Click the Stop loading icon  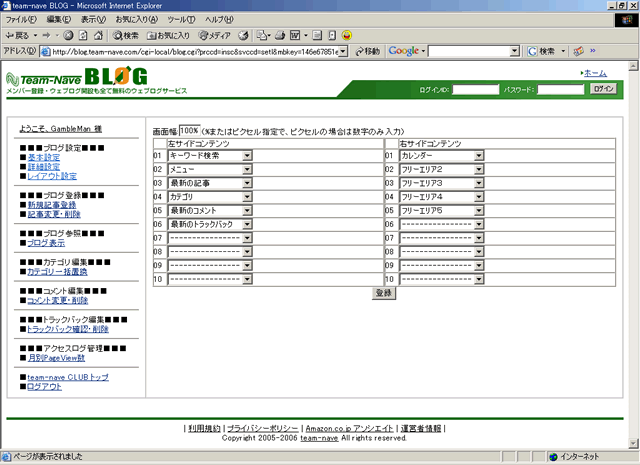pos(67,35)
